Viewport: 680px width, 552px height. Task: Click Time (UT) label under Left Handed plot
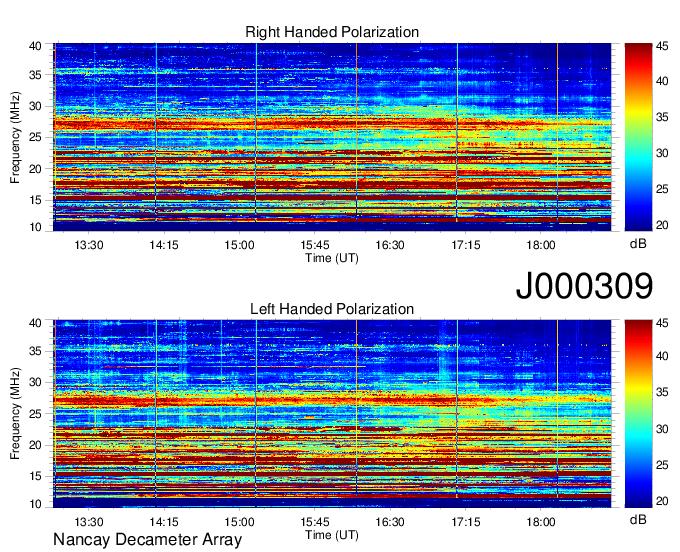(x=332, y=535)
